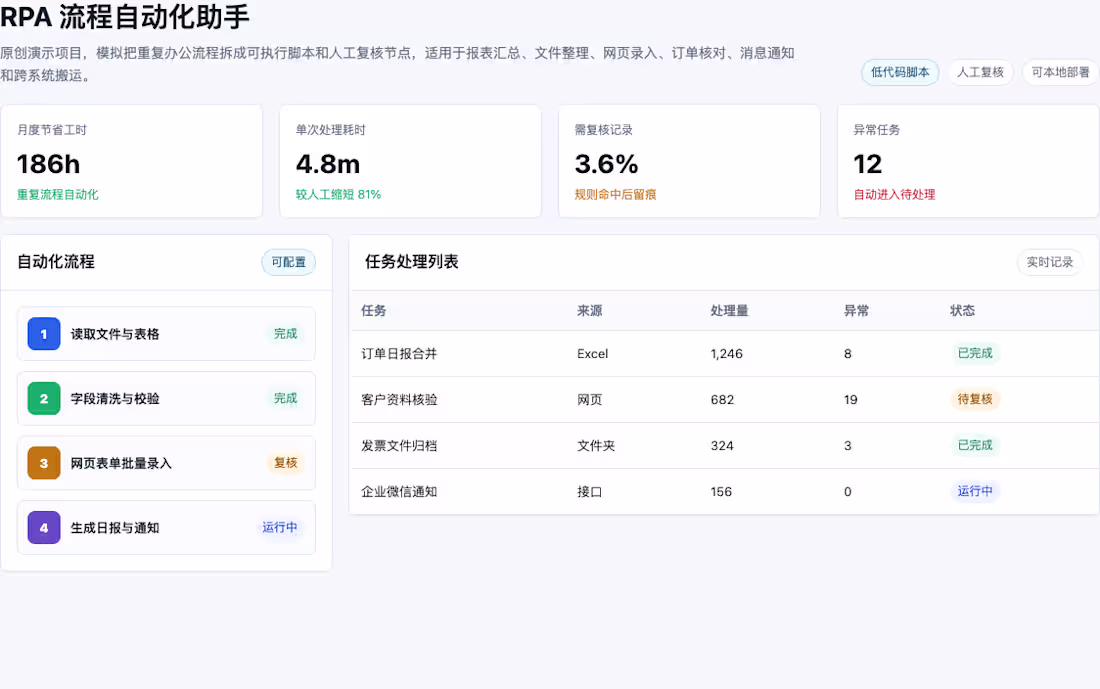Click the 来源 column header

click(589, 311)
